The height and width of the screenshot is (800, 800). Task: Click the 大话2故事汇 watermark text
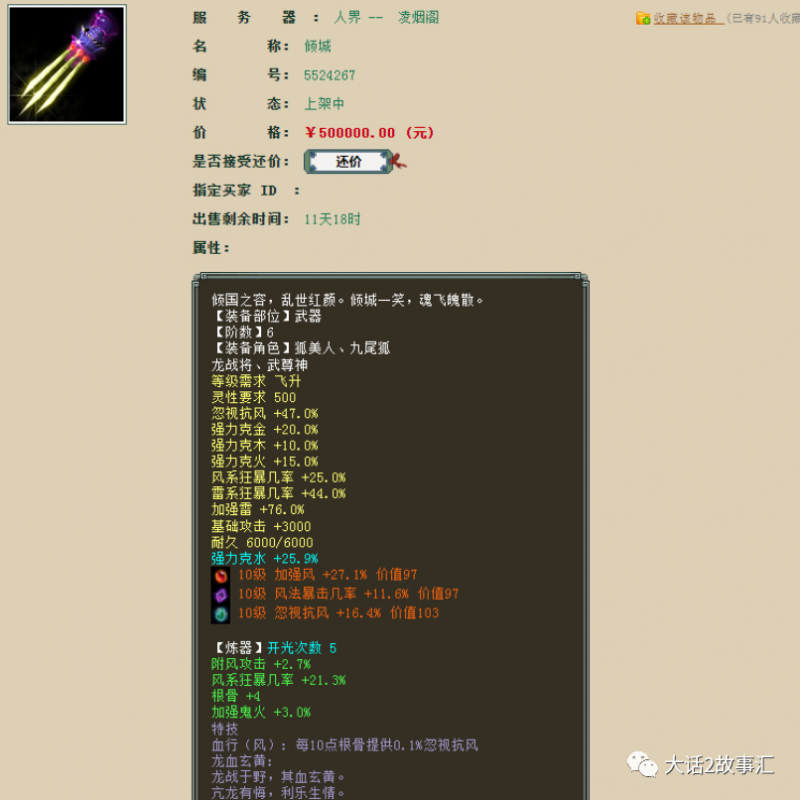(x=720, y=765)
